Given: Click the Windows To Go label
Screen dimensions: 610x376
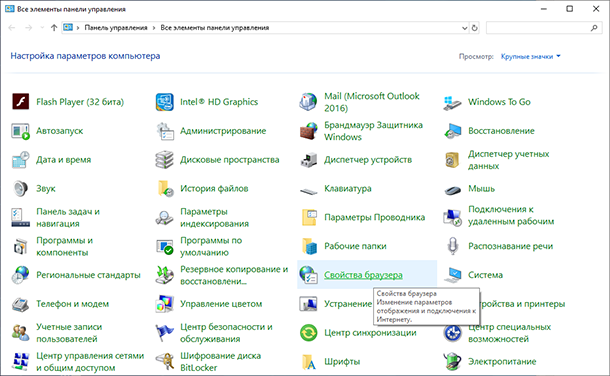Looking at the screenshot, I should click(499, 102).
